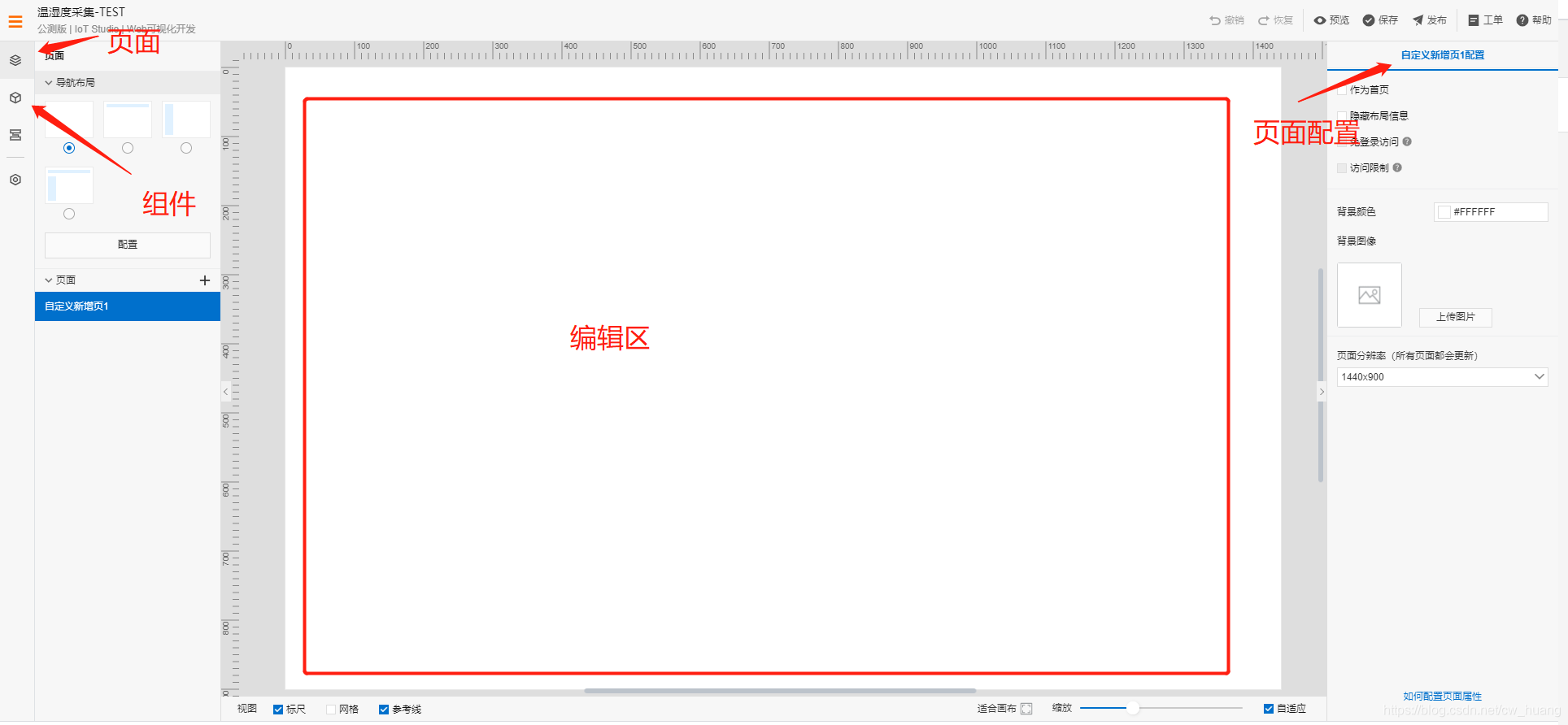Click the project title 温湿度采集-TEST

pos(81,12)
